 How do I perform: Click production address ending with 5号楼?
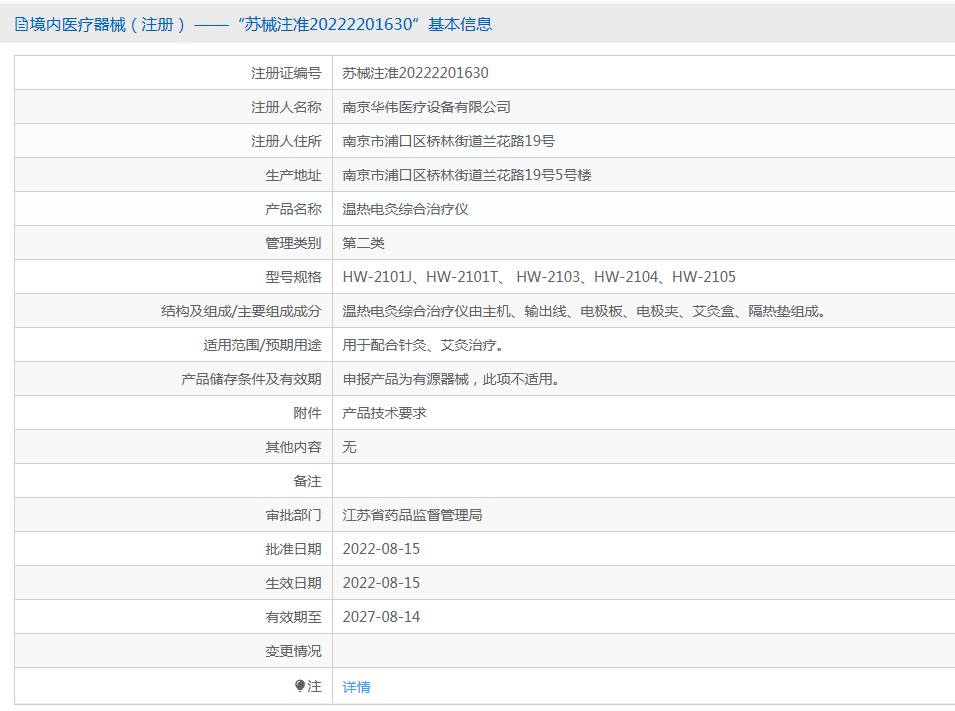466,175
